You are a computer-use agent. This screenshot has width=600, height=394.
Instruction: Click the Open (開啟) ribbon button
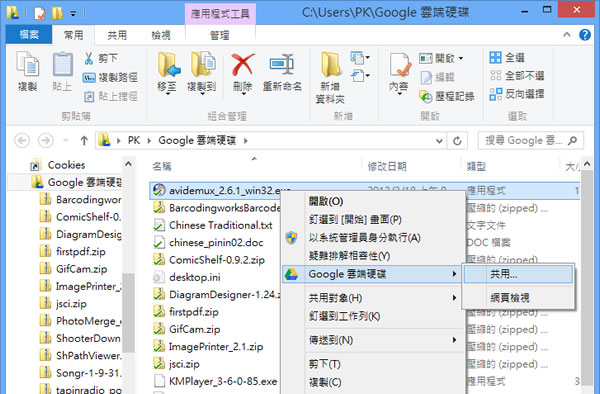437,59
